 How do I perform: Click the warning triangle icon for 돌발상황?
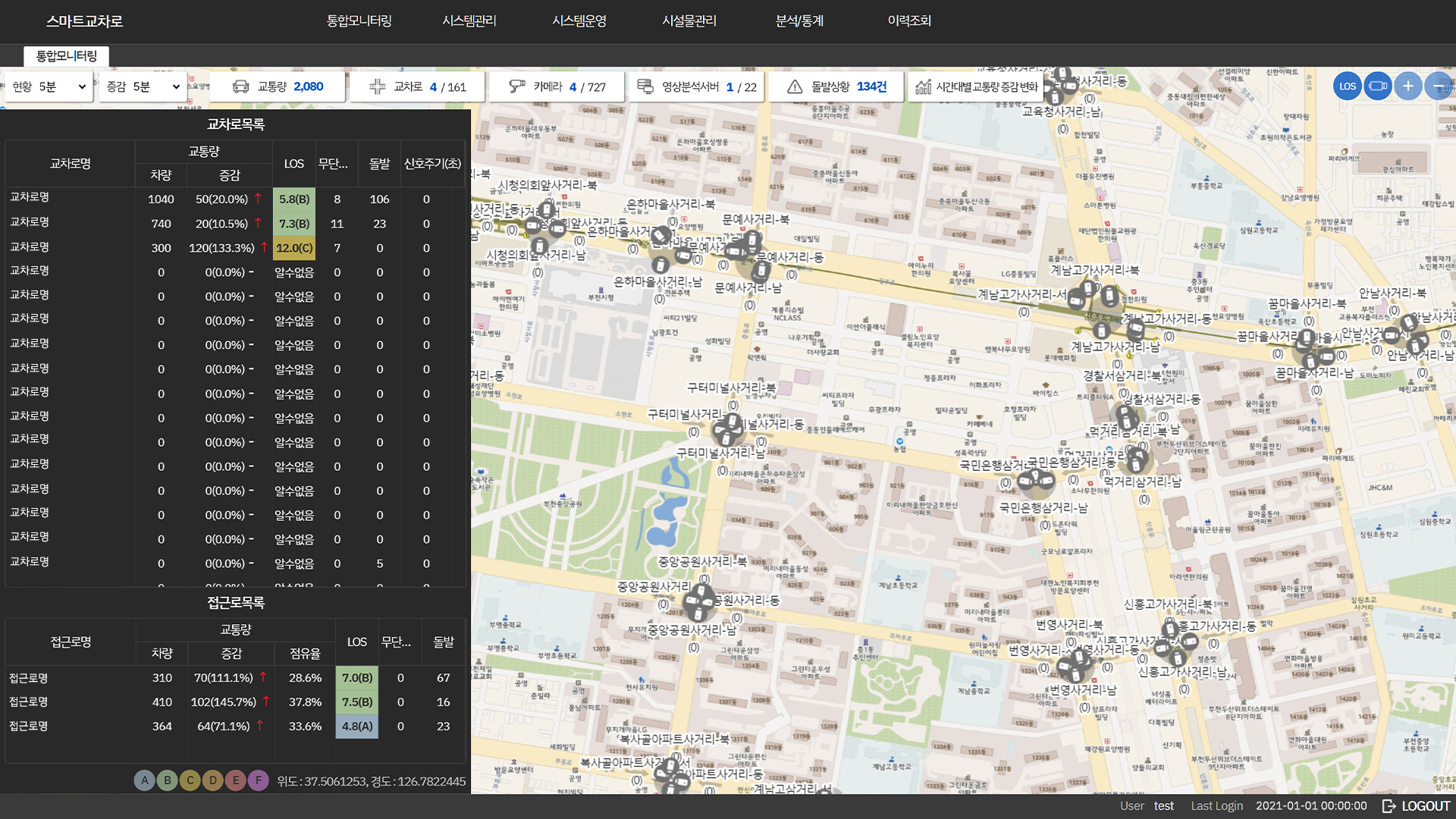tap(795, 86)
